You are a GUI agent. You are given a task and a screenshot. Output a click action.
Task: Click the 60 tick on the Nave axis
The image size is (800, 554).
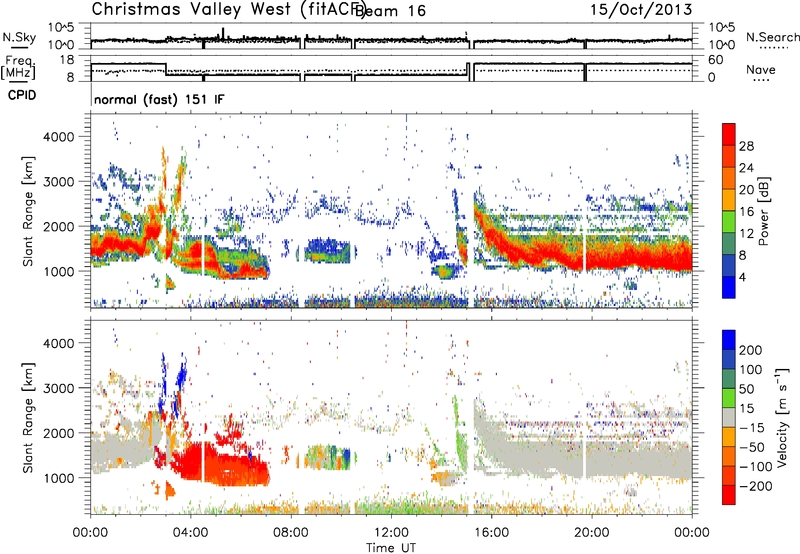click(716, 60)
